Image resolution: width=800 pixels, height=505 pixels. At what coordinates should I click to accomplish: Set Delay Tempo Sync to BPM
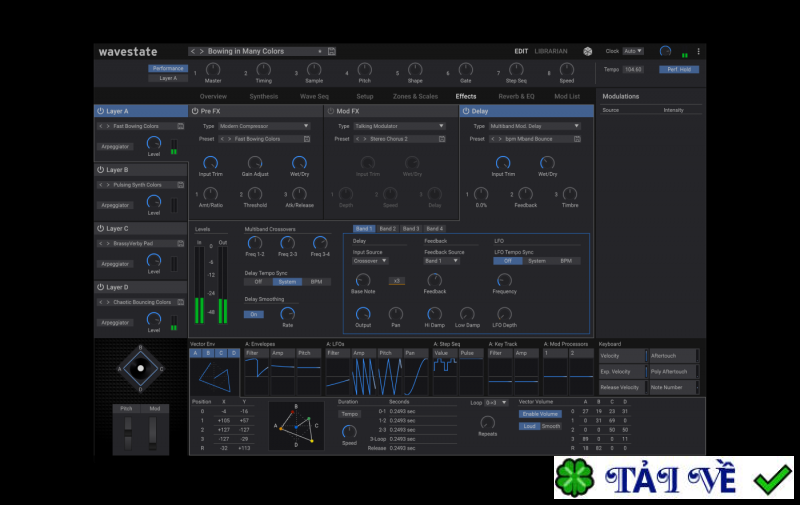point(316,282)
